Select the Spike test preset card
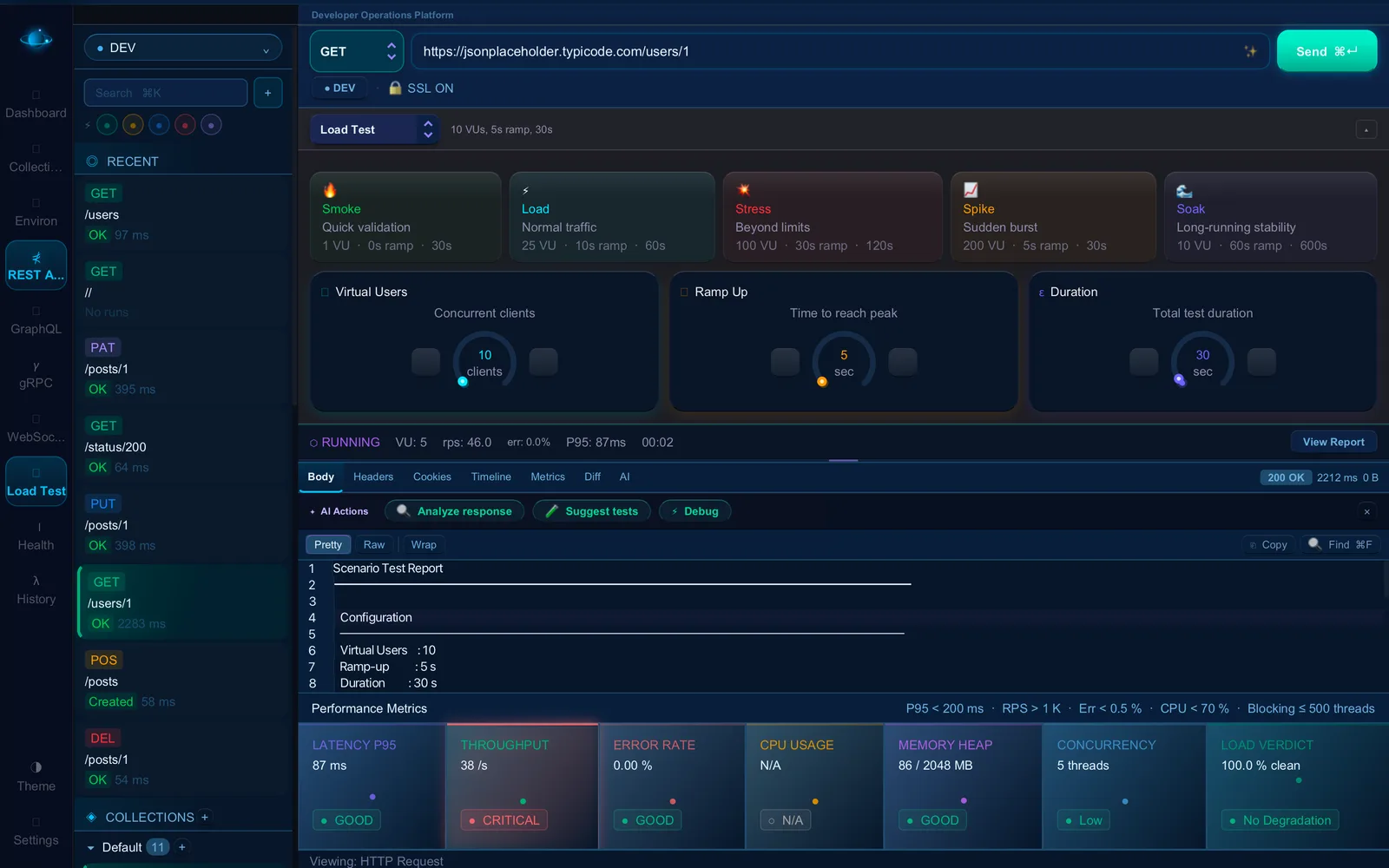Screen dimensions: 1389x868 pos(1053,216)
